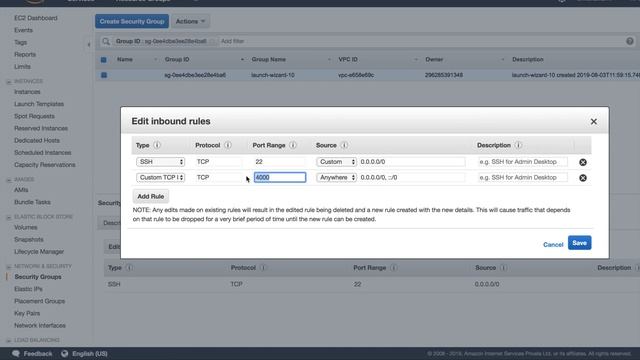Open Spot Requests in sidebar

click(34, 116)
